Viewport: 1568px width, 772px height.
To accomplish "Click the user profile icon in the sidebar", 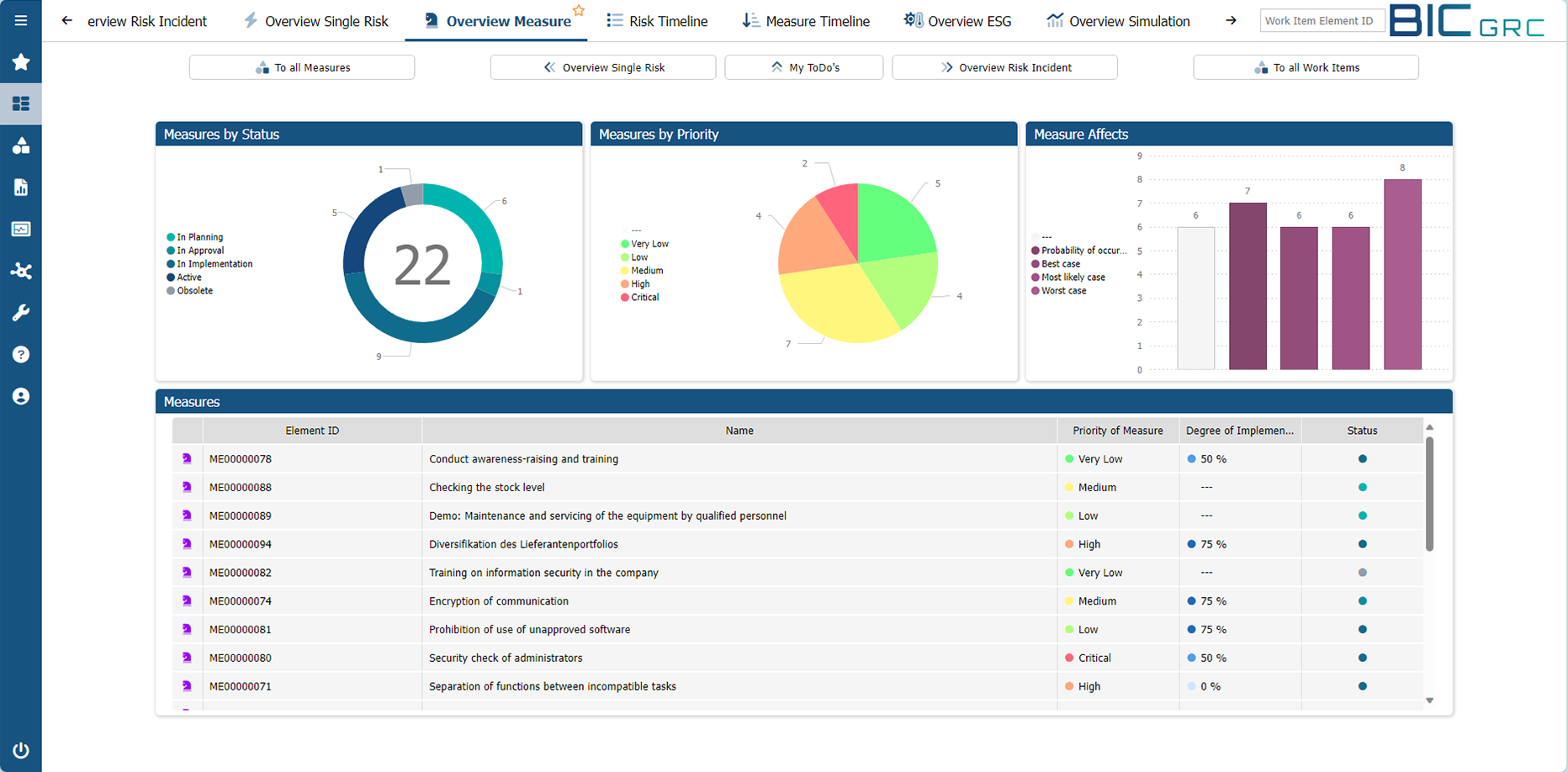I will 21,395.
